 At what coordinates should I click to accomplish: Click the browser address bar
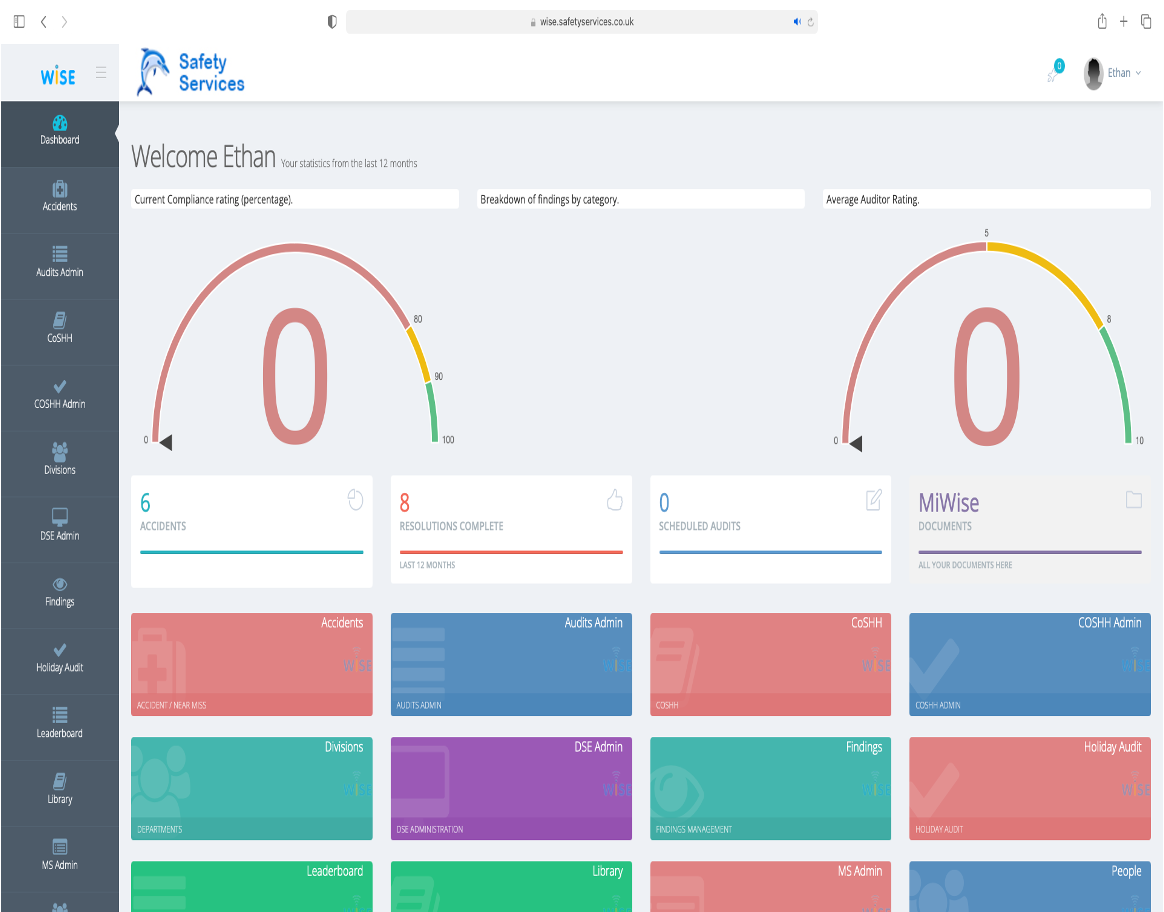[x=582, y=22]
